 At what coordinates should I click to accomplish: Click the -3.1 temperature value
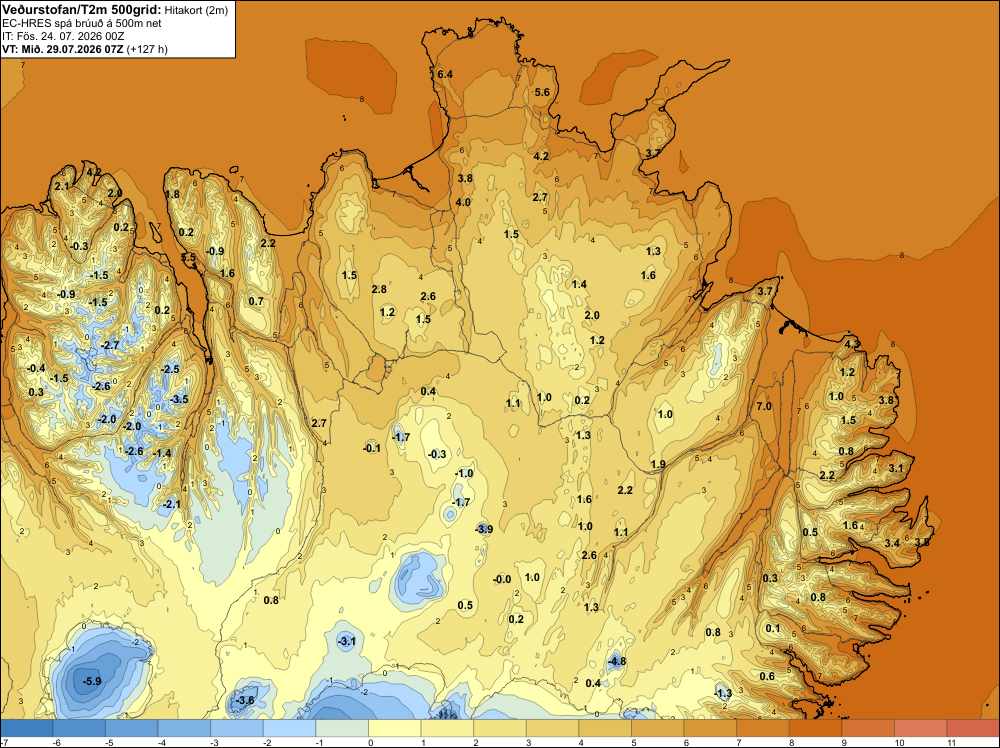[346, 641]
